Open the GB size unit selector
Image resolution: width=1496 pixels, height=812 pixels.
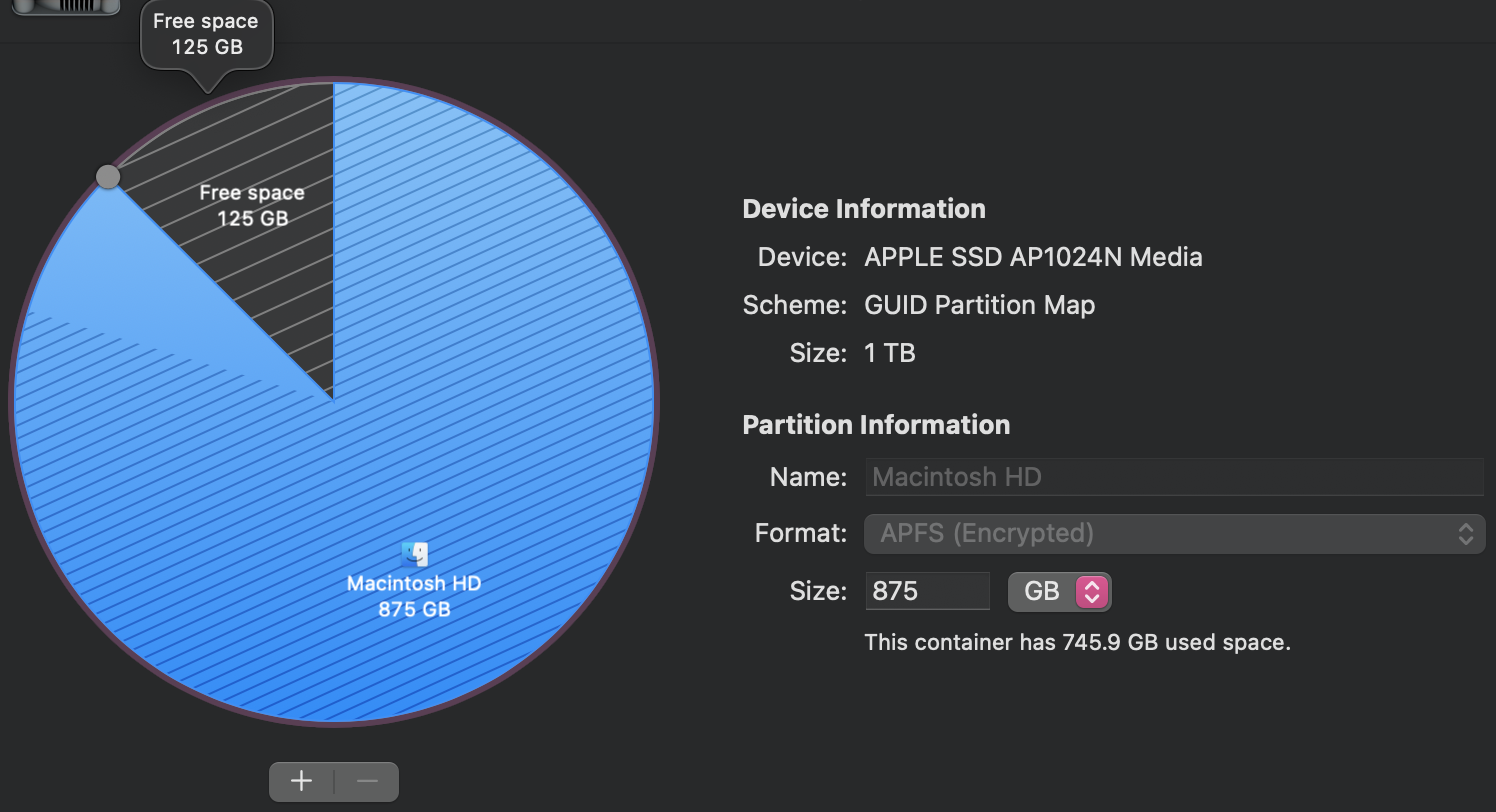1059,591
